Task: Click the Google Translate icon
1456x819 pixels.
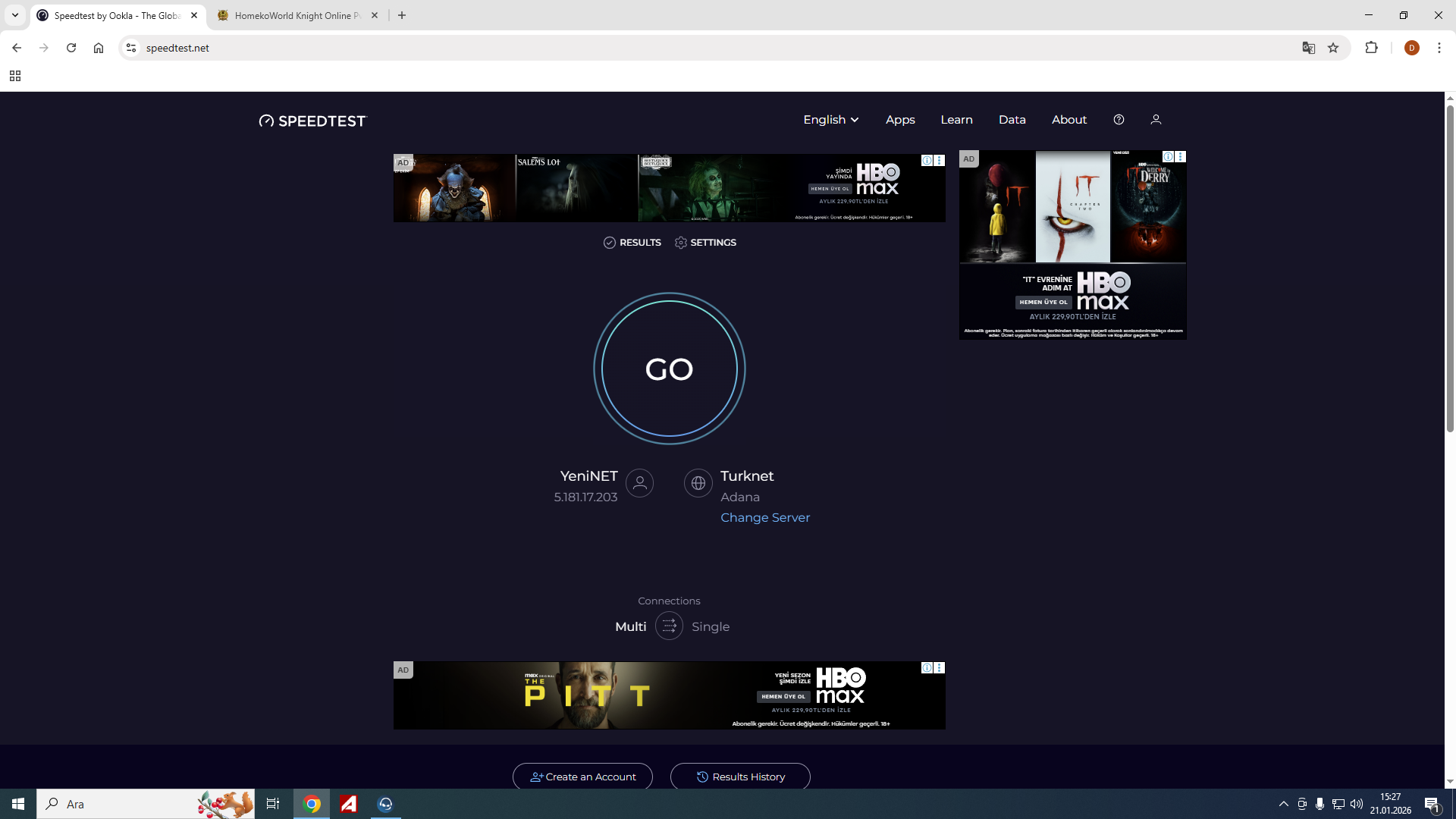Action: [1309, 48]
